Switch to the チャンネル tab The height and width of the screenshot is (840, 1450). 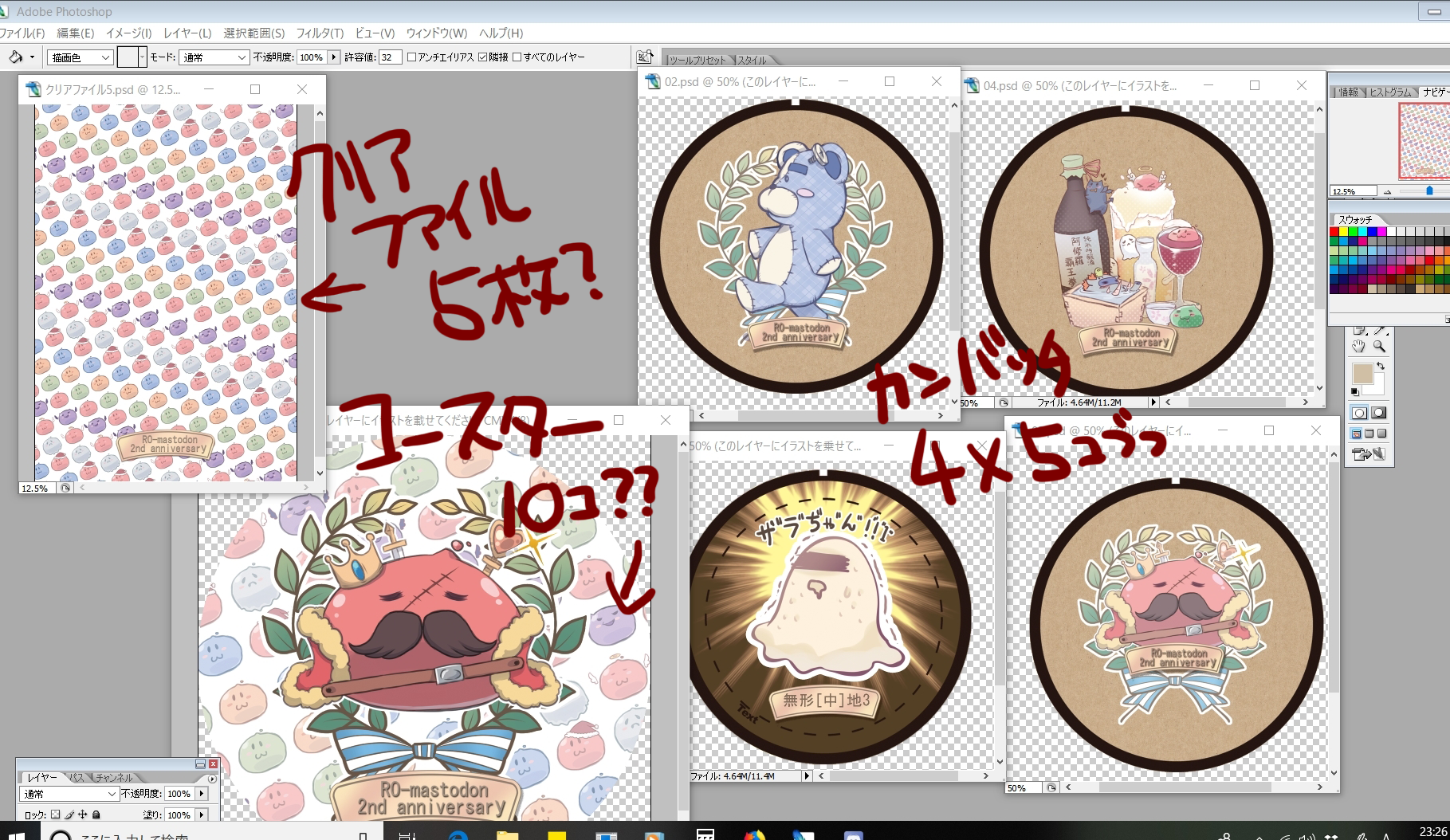(114, 777)
